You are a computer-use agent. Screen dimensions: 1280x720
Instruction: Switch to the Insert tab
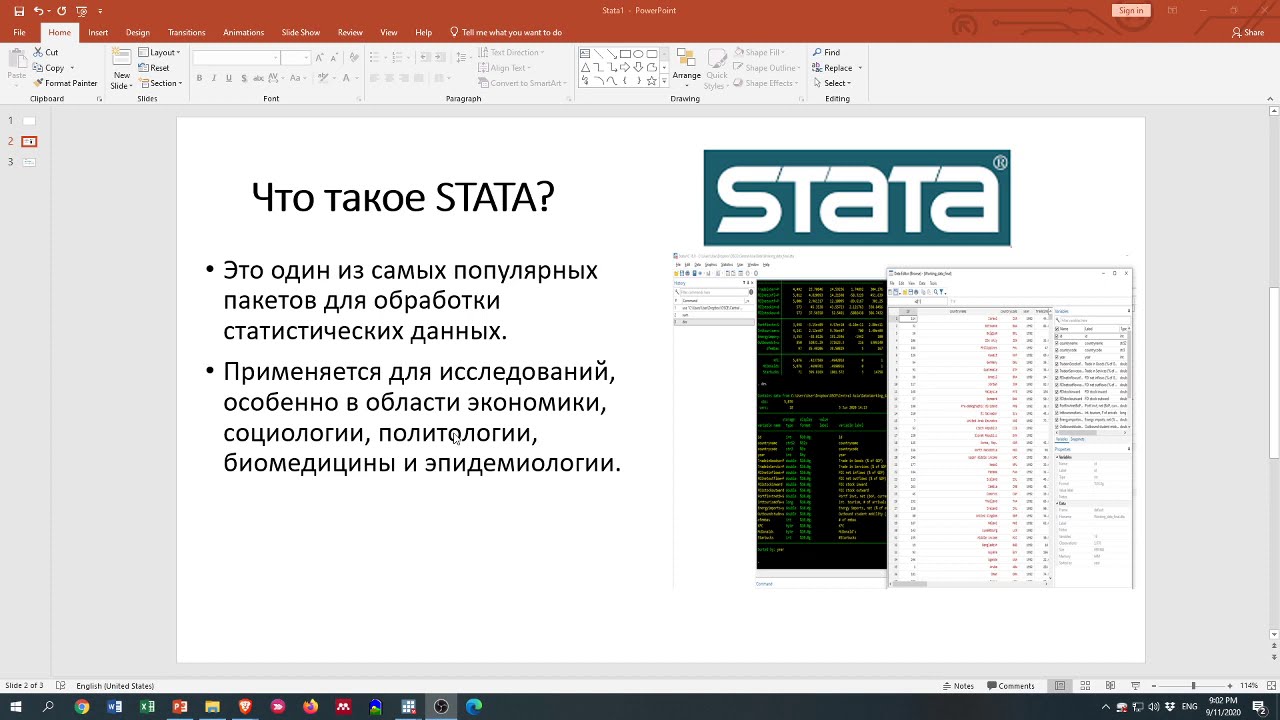98,32
